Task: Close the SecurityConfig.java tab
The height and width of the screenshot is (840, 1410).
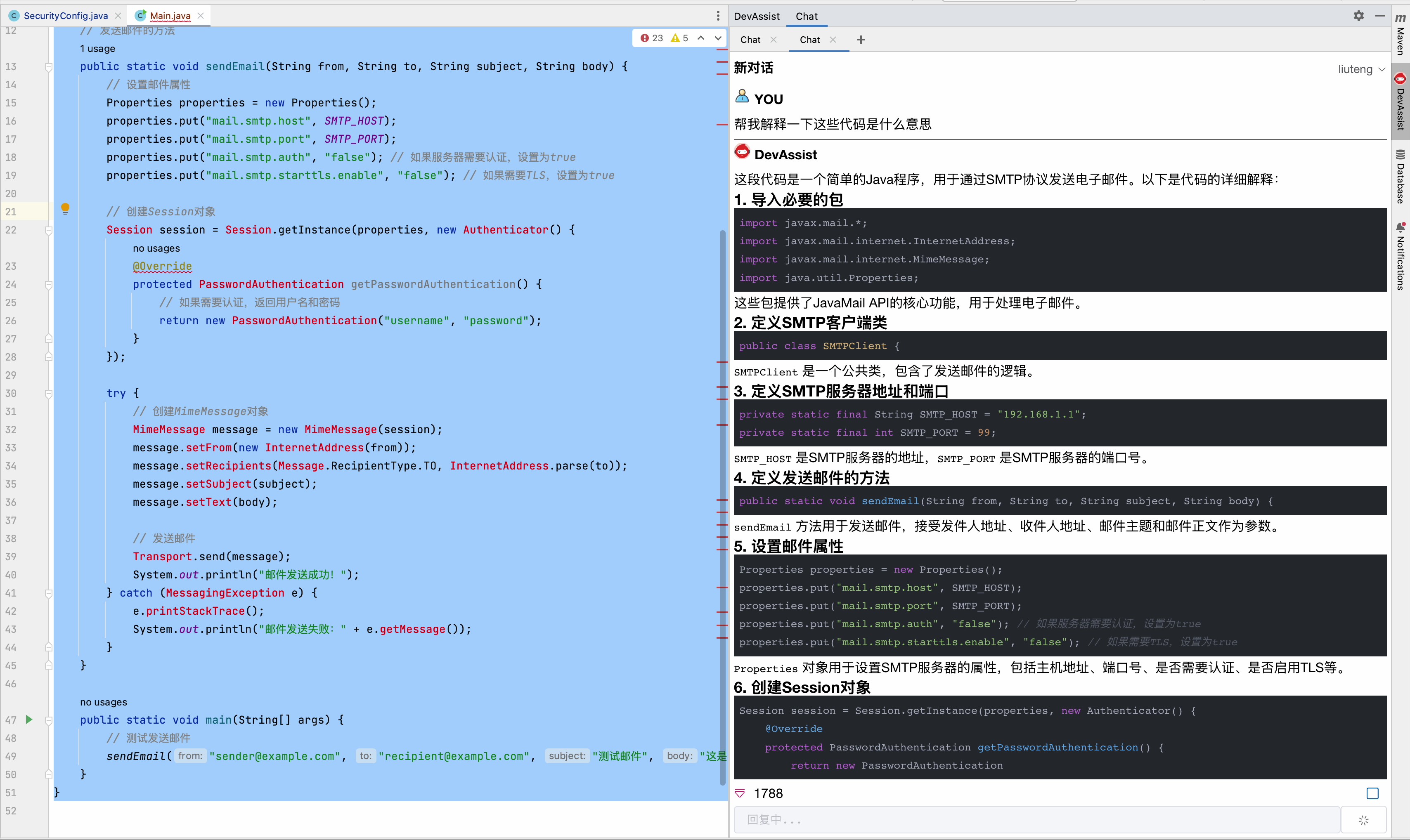Action: 118,16
